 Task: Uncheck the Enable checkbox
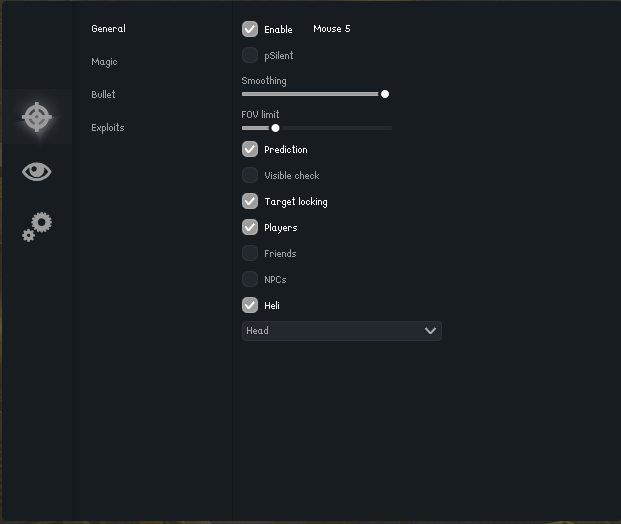pos(250,29)
